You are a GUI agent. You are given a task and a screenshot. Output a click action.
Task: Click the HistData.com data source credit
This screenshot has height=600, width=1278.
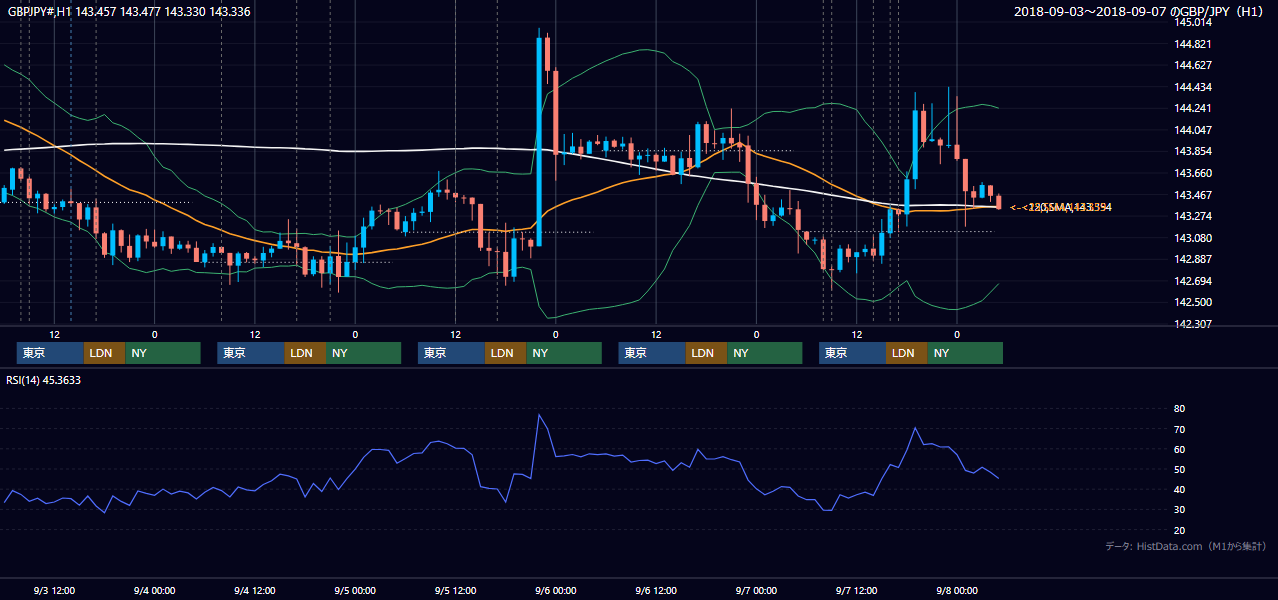tap(1186, 546)
